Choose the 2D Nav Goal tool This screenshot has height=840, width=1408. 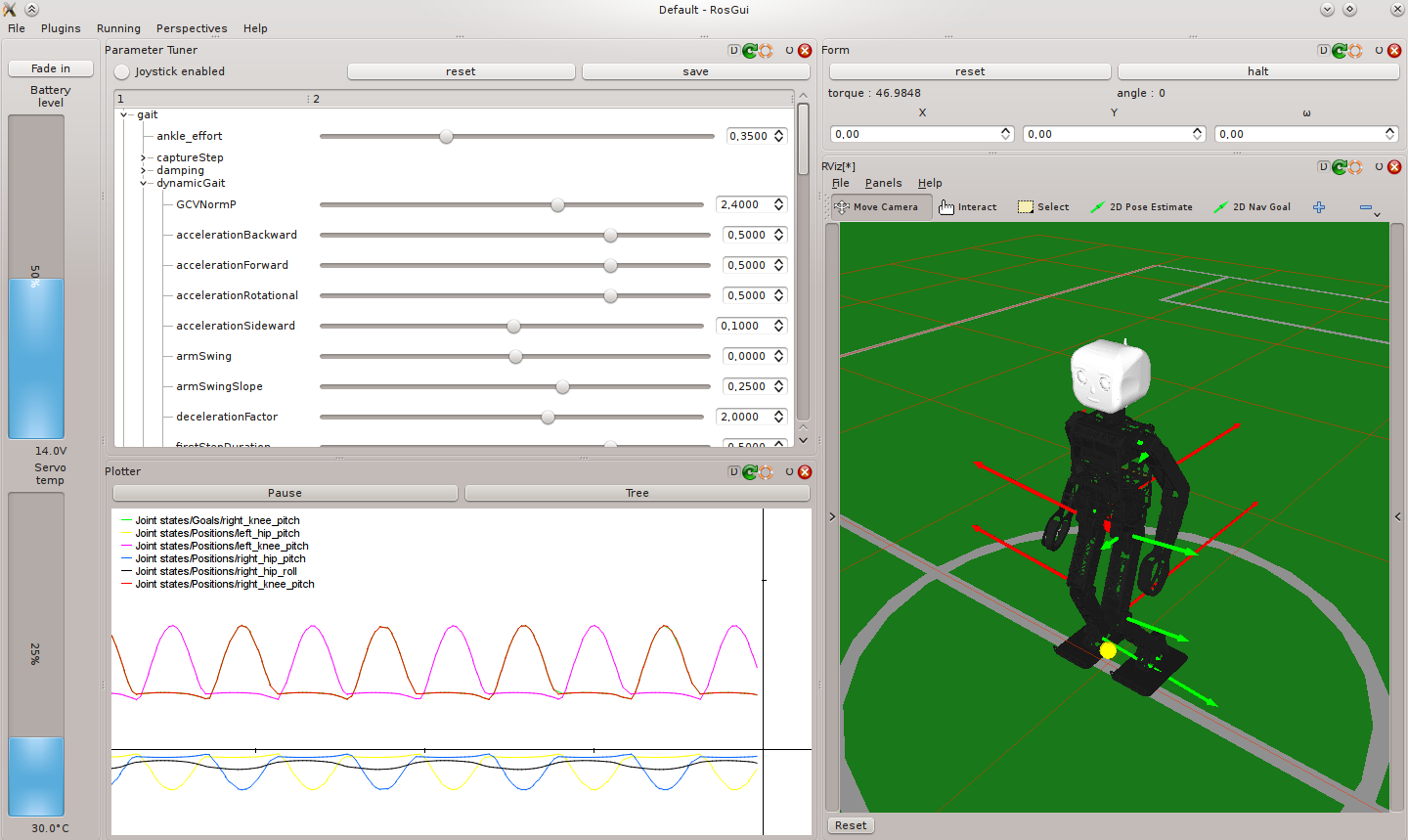1252,207
